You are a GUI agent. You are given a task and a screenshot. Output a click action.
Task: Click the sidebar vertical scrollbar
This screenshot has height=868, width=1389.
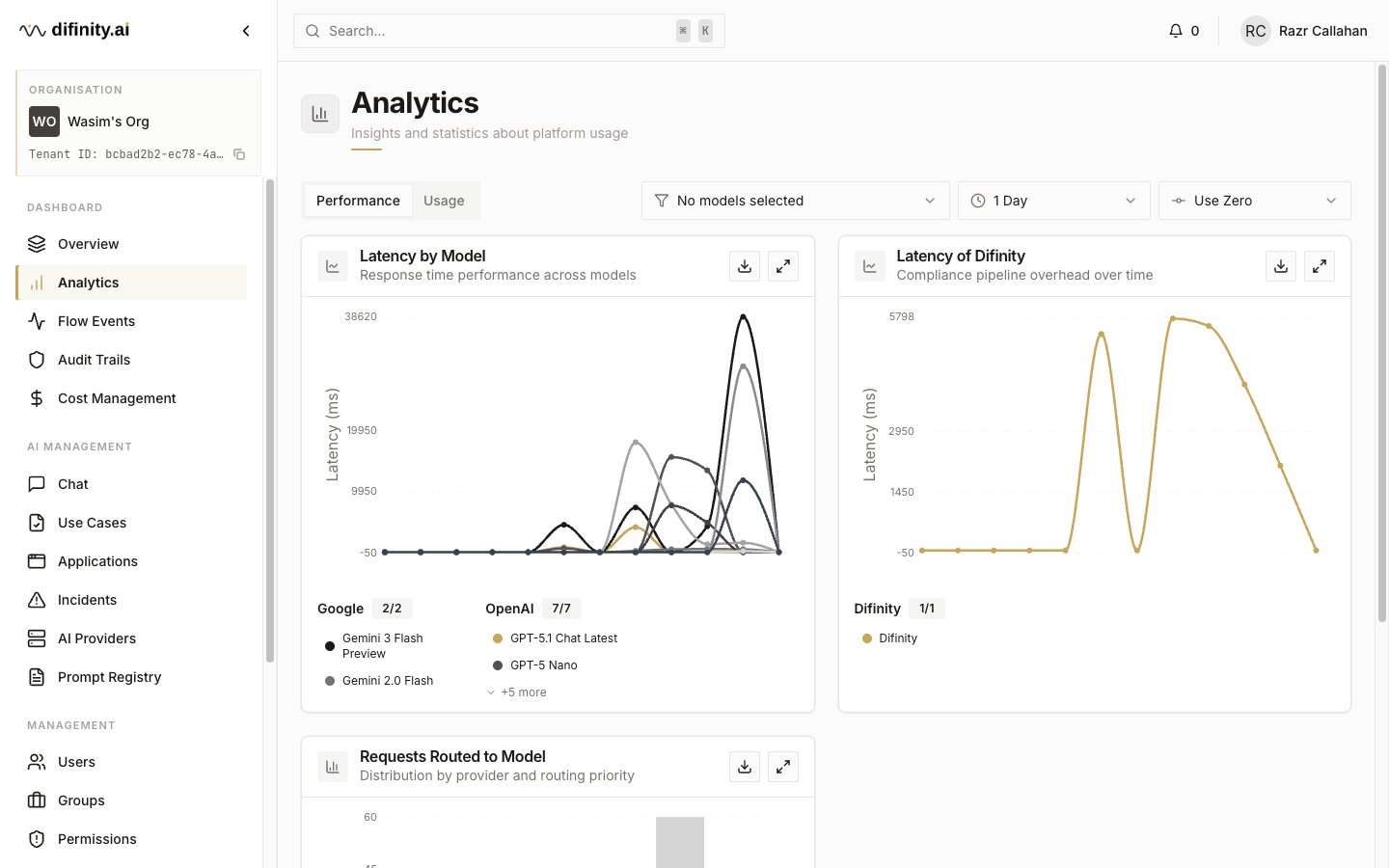270,420
